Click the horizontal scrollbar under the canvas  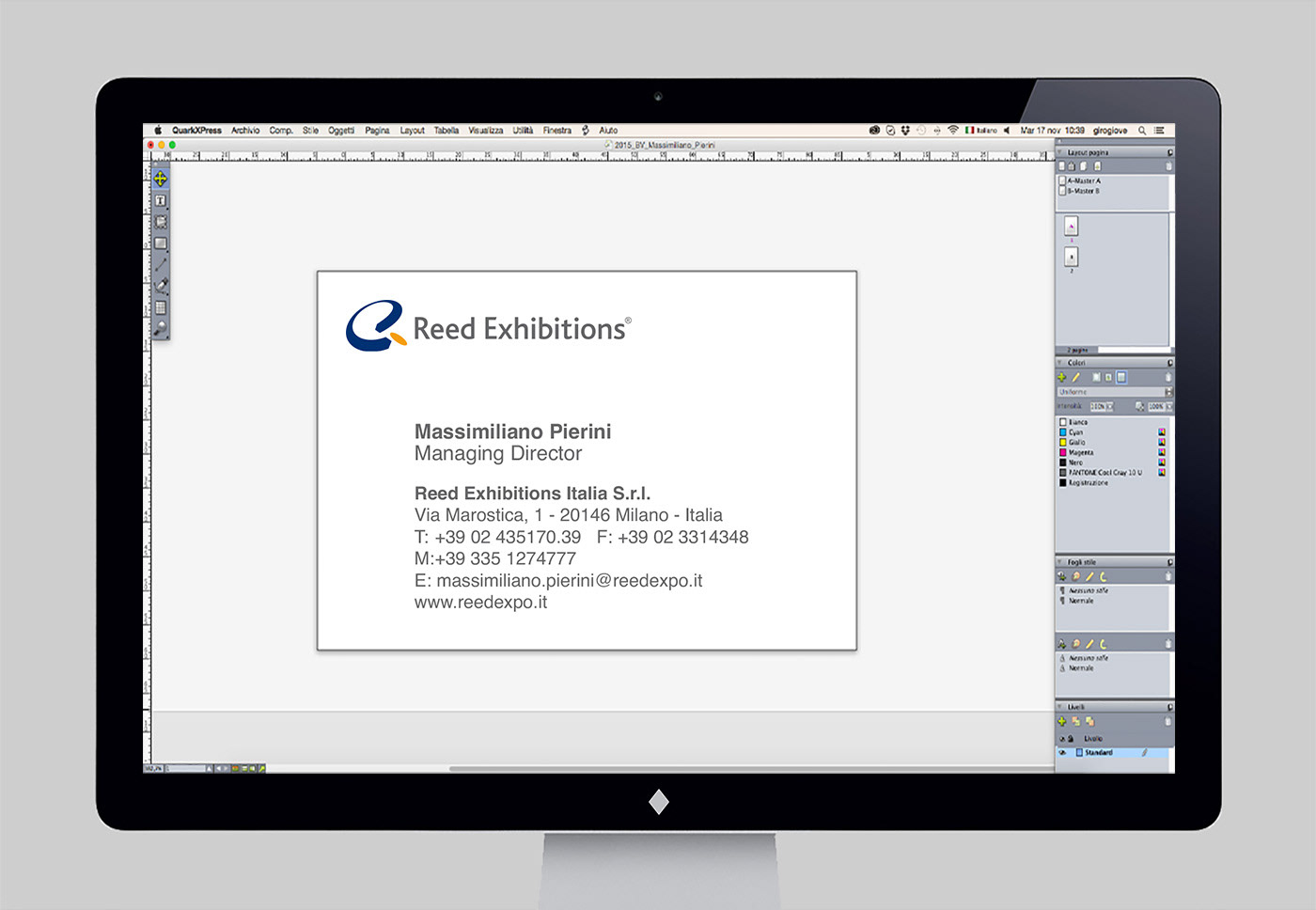[x=752, y=769]
